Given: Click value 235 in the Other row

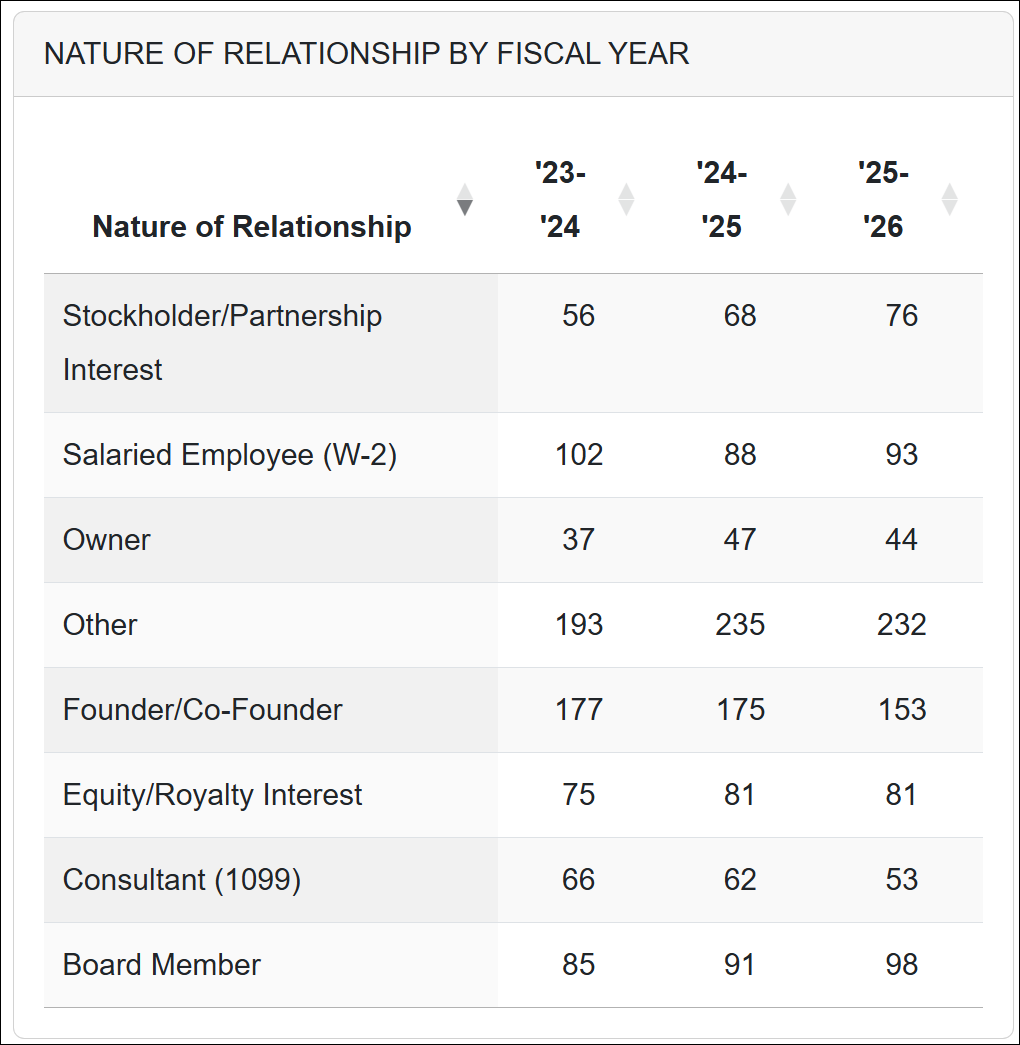Looking at the screenshot, I should point(740,625).
